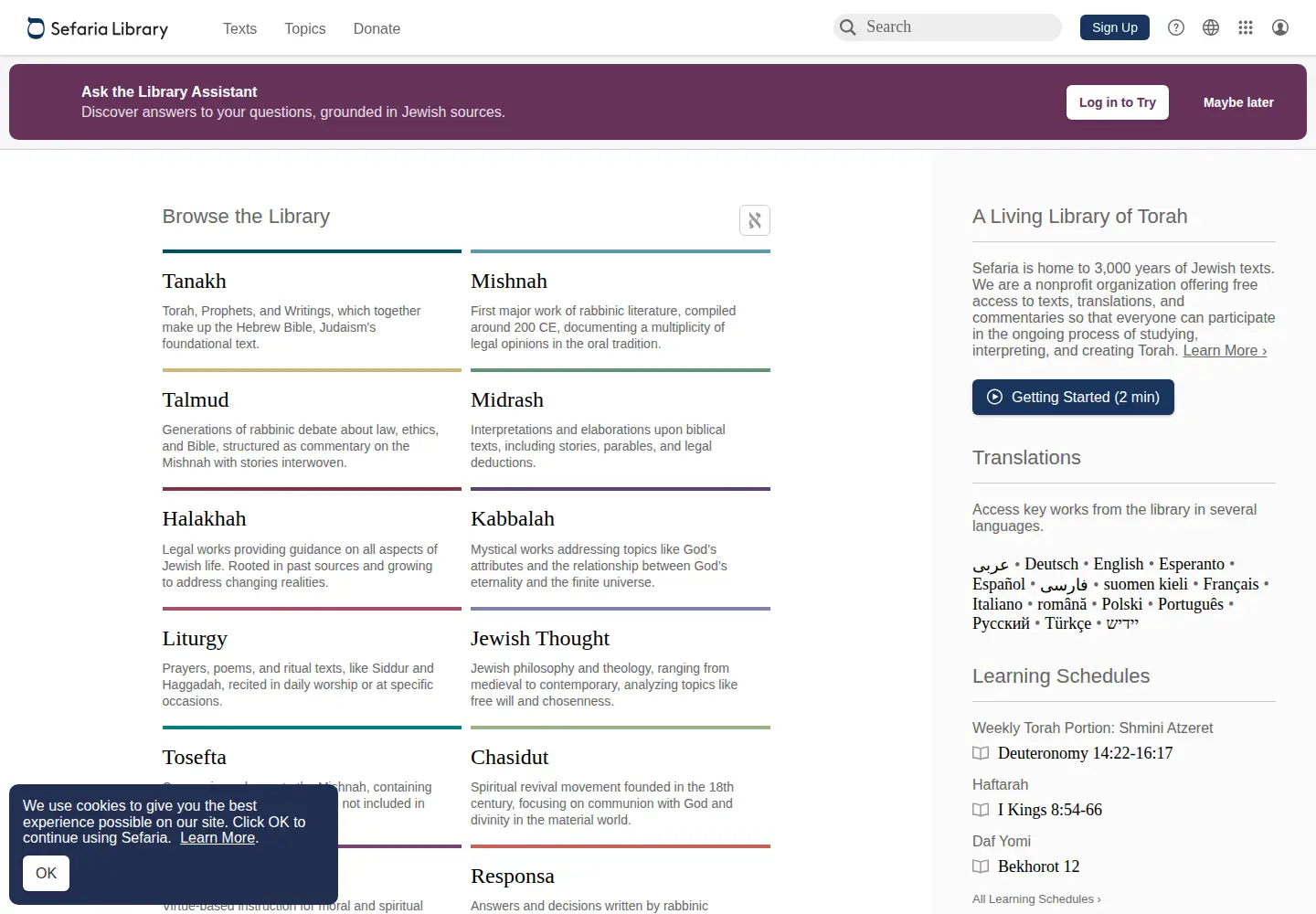Open the Jewish Thought category
Screen dimensions: 1316x914
pyautogui.click(x=540, y=639)
